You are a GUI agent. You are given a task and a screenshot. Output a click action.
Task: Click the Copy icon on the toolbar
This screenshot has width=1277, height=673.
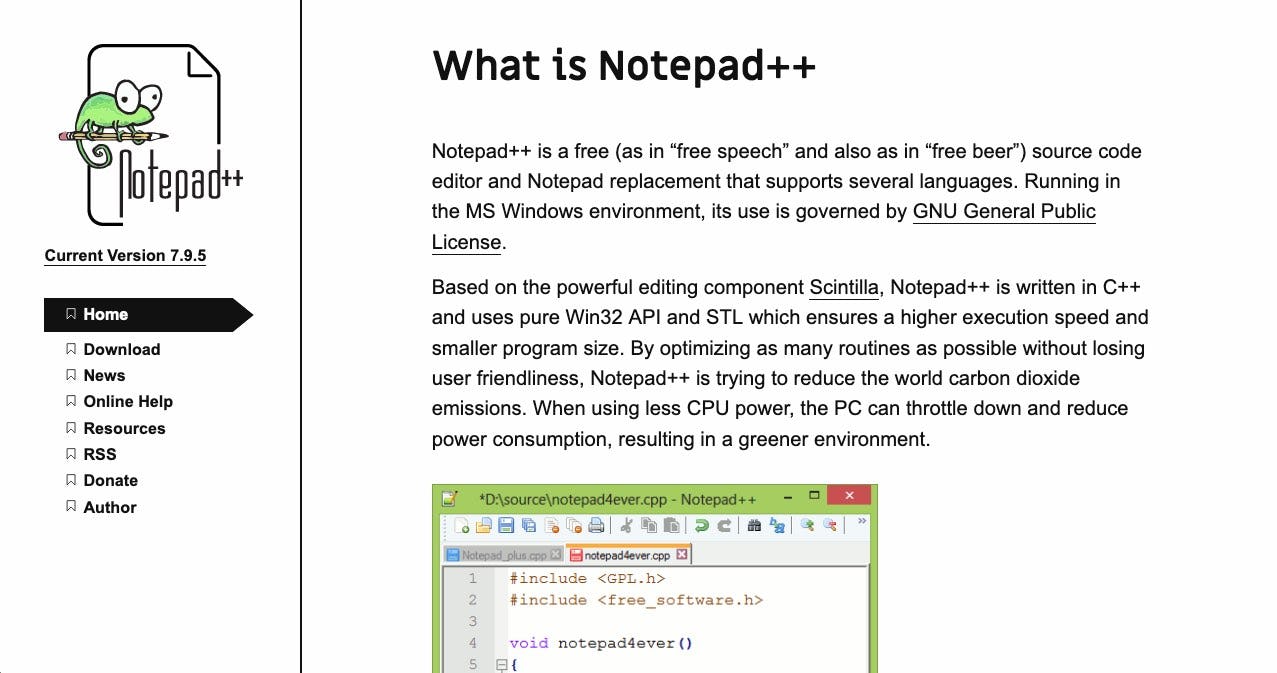650,527
